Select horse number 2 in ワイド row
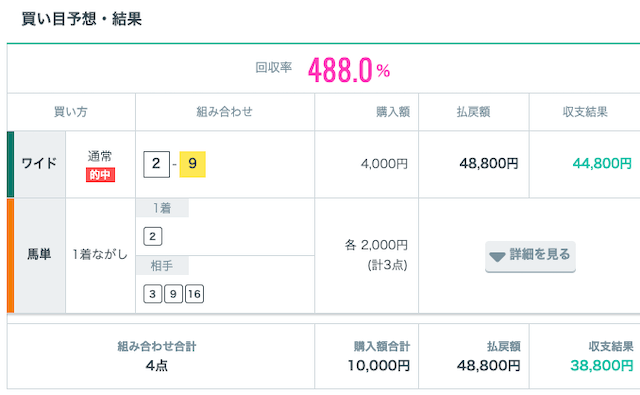The width and height of the screenshot is (640, 395). tap(156, 164)
